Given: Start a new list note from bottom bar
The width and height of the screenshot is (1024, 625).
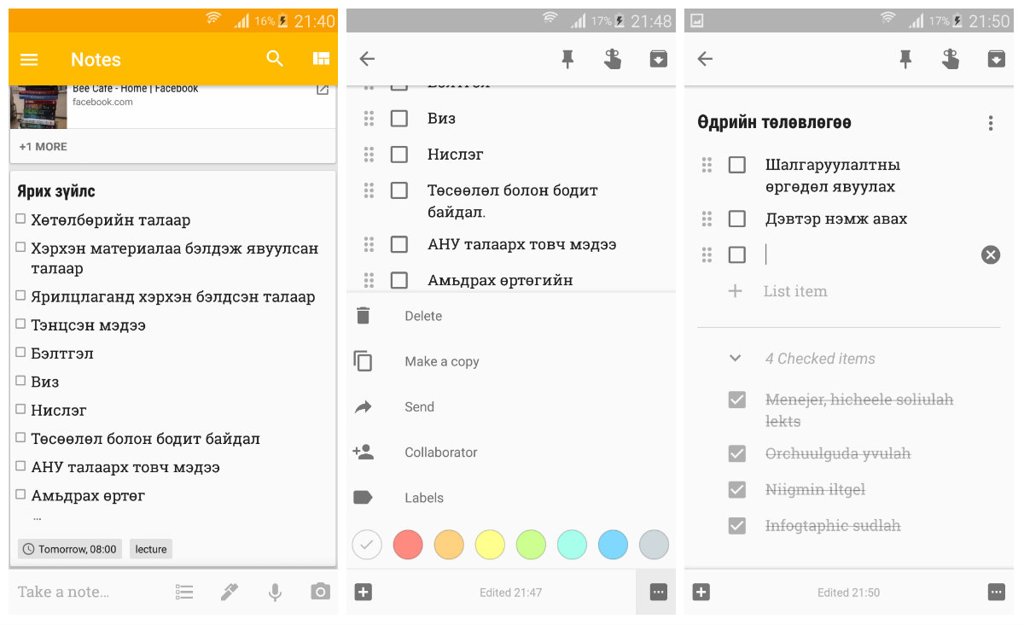Looking at the screenshot, I should pos(184,592).
